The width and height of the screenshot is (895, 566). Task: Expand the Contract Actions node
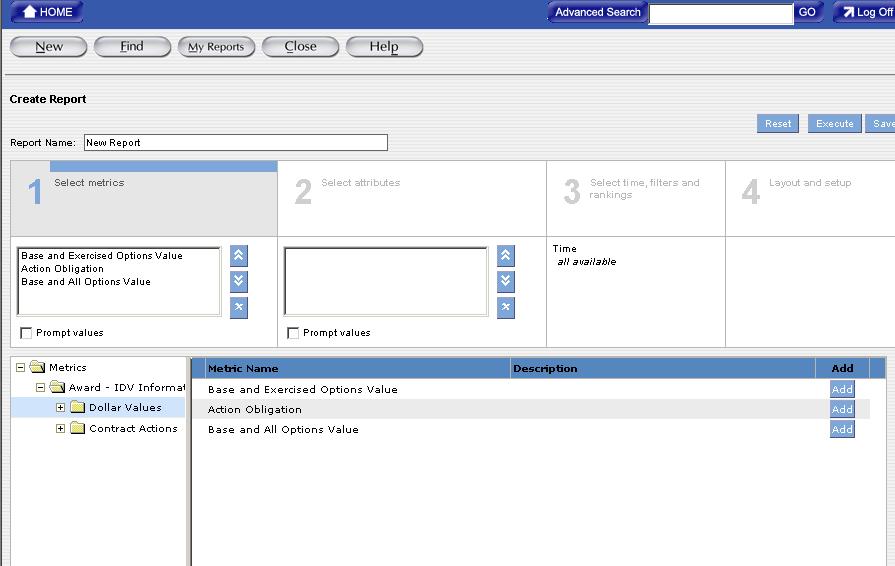[60, 428]
